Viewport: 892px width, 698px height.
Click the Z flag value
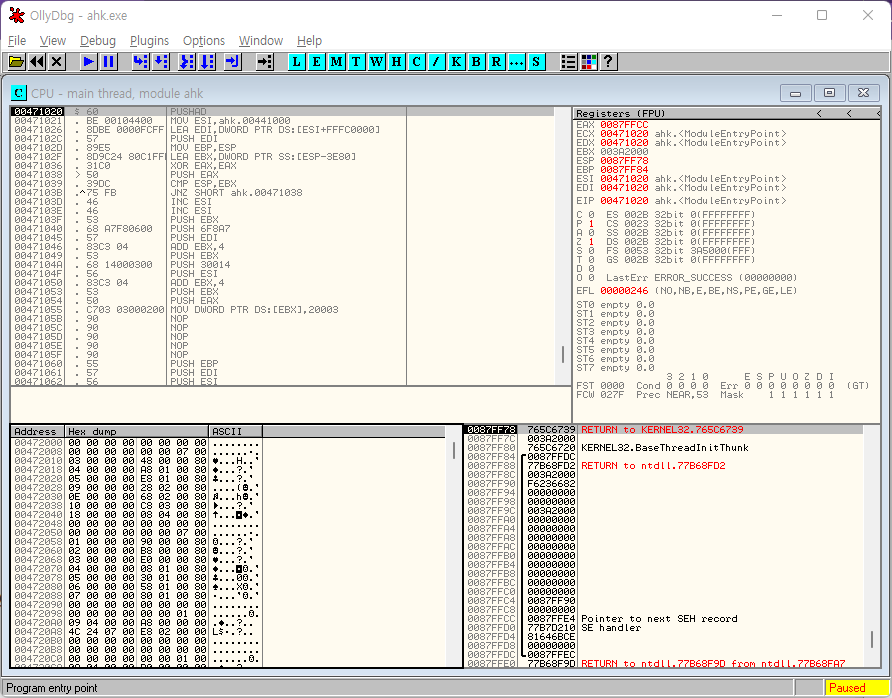(590, 242)
